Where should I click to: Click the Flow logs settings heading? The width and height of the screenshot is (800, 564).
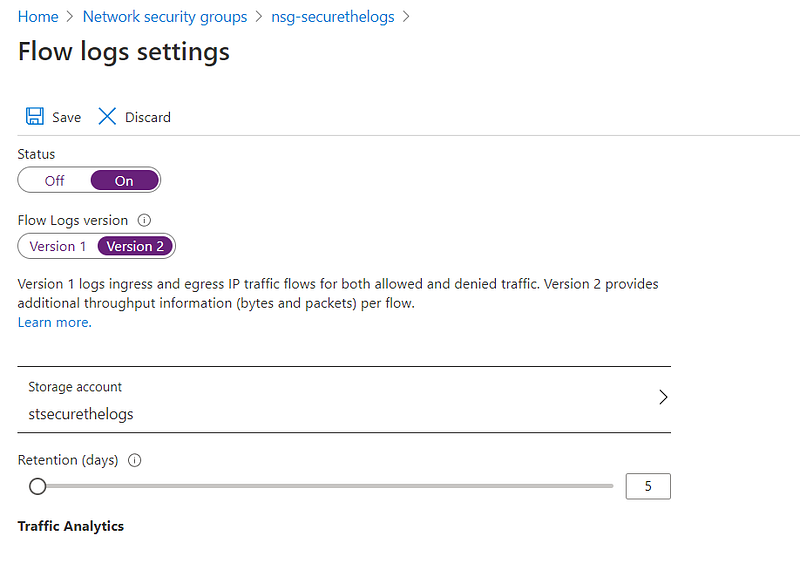[x=124, y=52]
